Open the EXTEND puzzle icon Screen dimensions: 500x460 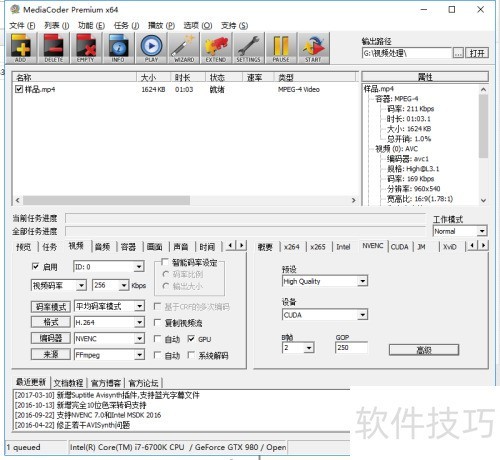216,48
